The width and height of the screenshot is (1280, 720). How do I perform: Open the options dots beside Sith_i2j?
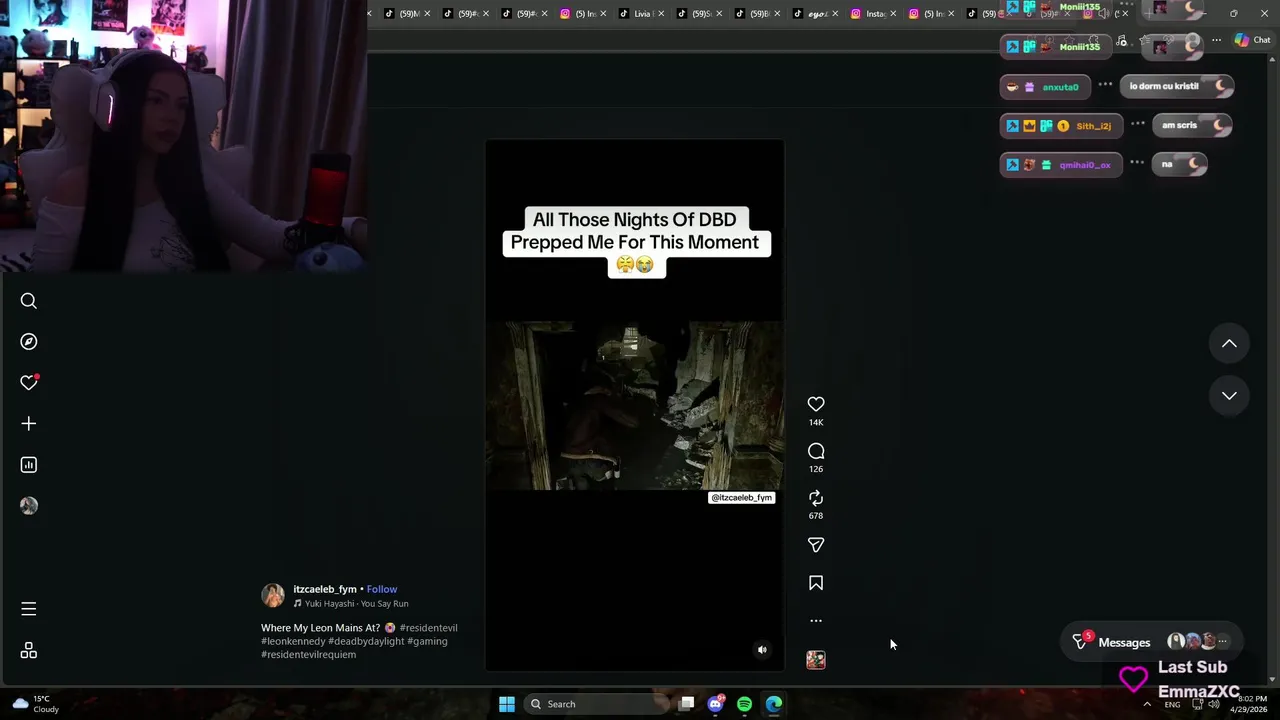click(1137, 124)
